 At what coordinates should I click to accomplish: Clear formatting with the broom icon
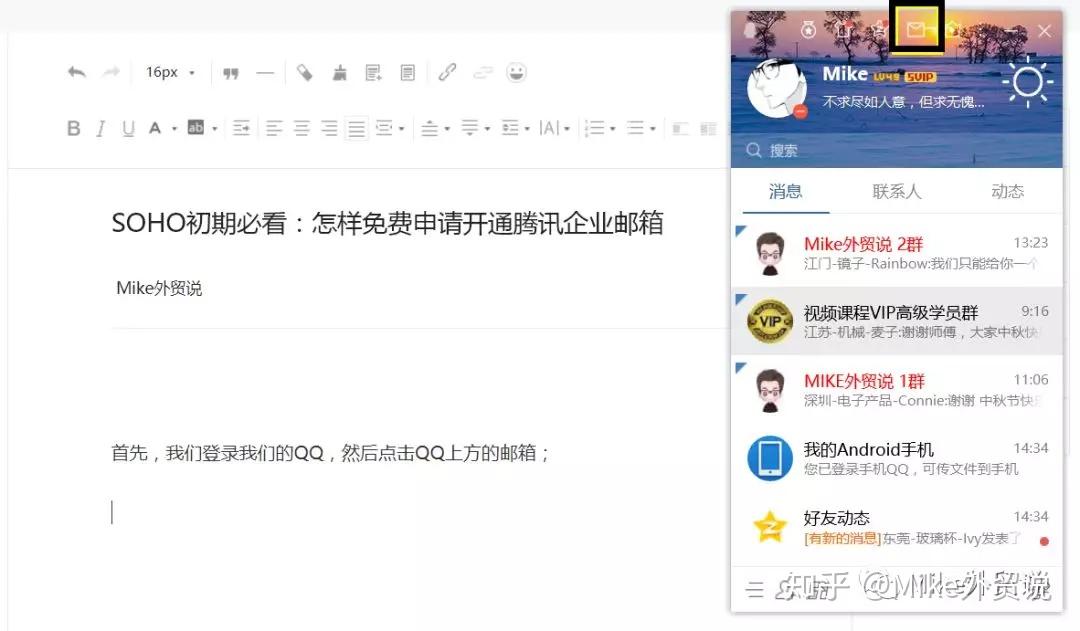coord(339,72)
